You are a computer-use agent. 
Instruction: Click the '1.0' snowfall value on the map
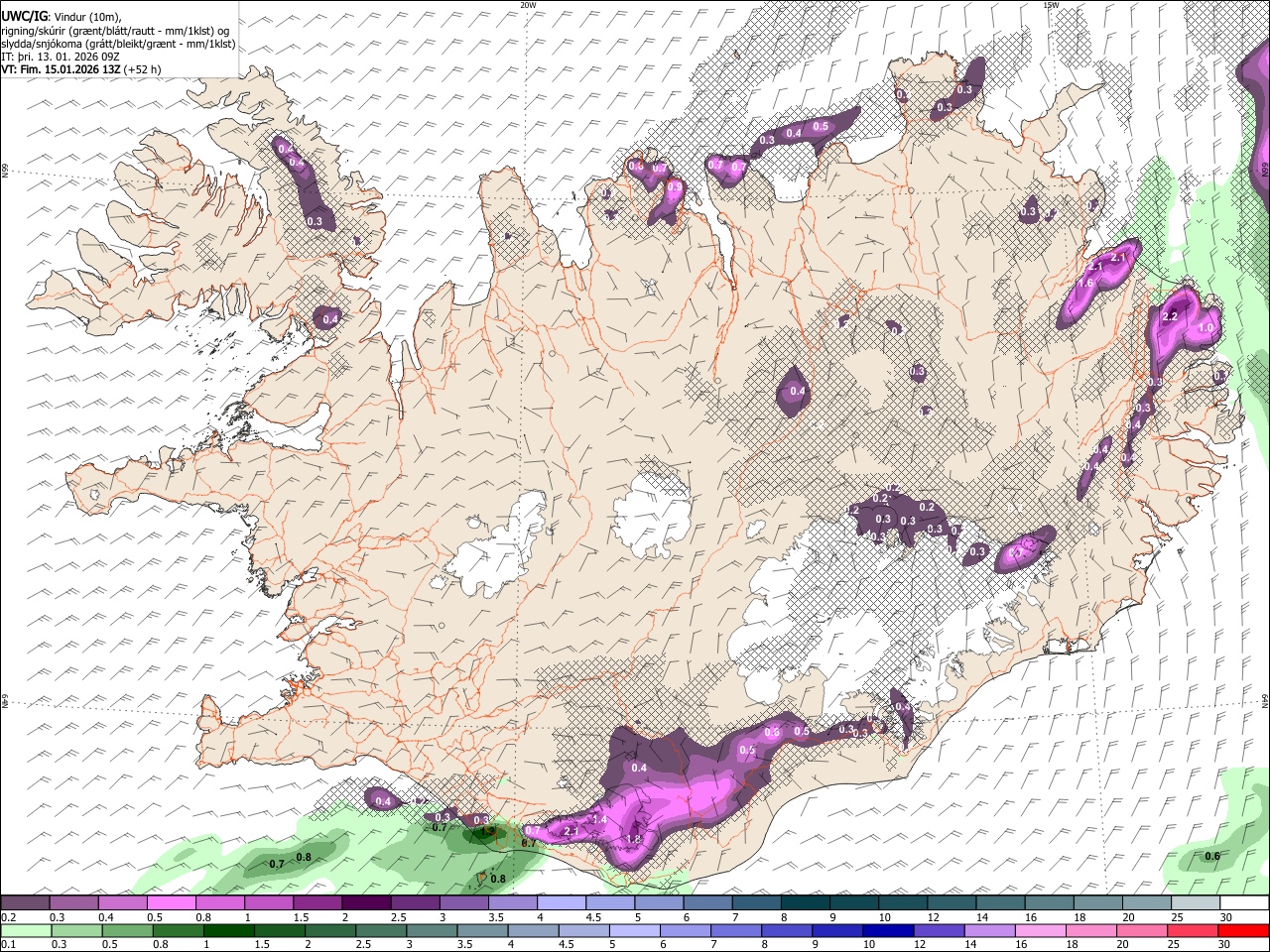coord(1206,327)
